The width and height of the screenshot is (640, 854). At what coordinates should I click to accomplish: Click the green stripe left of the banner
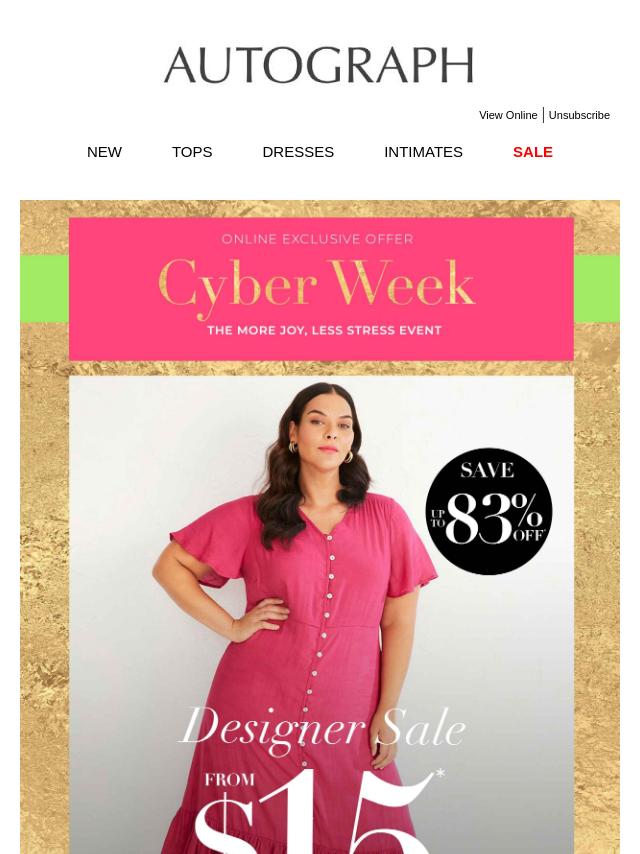(45, 288)
